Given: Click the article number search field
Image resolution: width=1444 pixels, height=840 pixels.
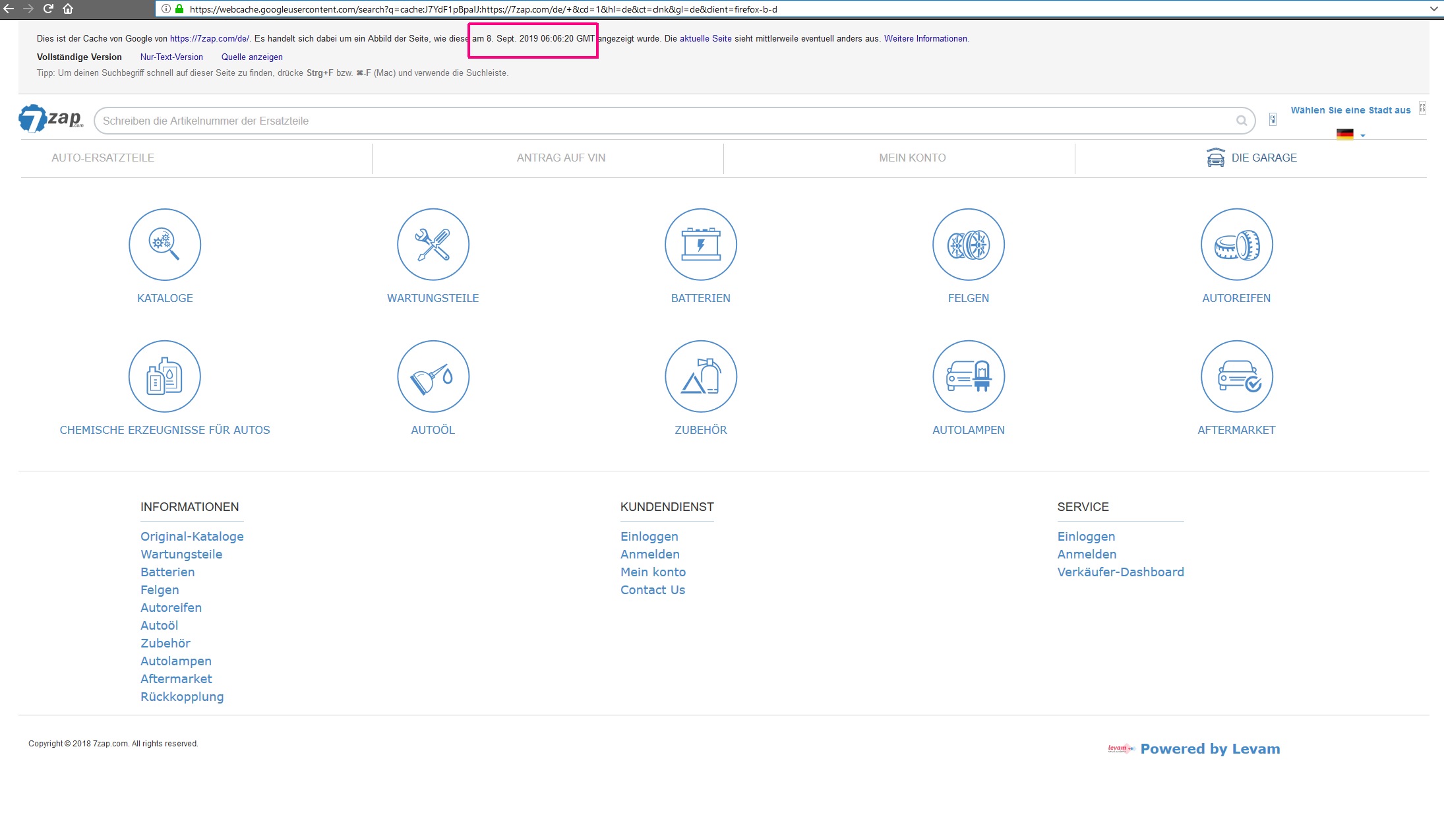Looking at the screenshot, I should (659, 121).
